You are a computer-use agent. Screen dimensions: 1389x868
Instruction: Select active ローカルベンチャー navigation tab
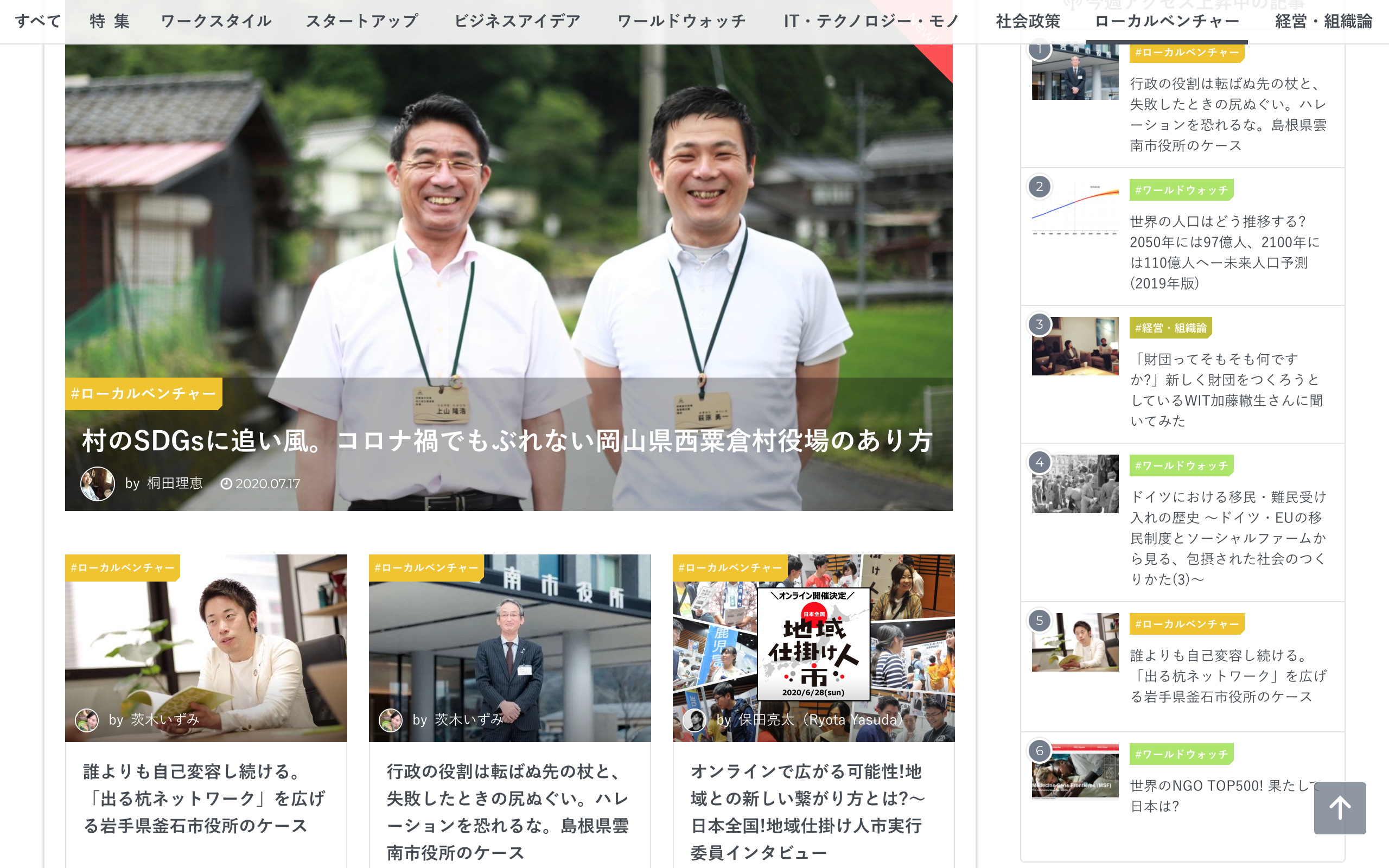(1167, 21)
